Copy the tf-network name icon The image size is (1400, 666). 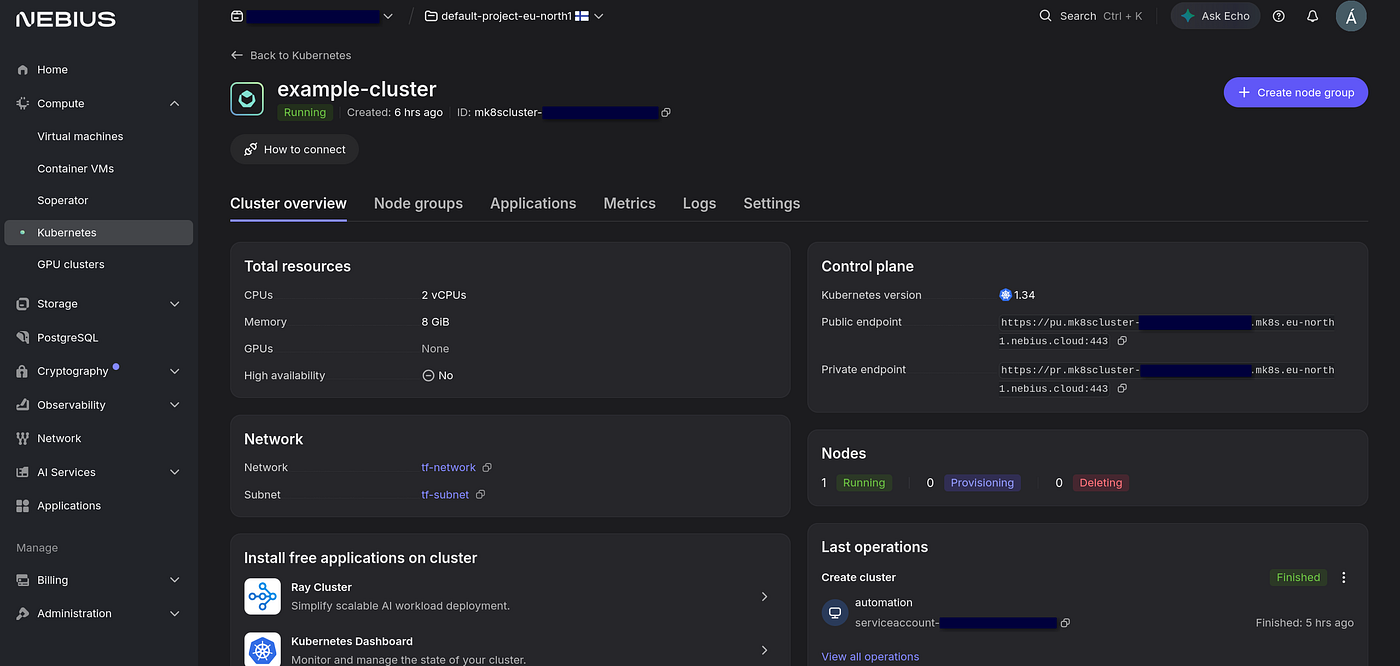487,468
